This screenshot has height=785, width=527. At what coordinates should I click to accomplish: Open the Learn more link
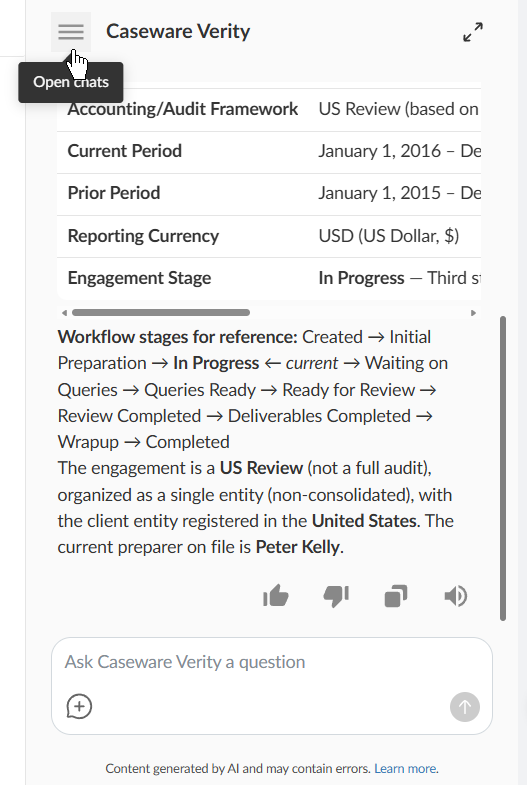click(405, 768)
